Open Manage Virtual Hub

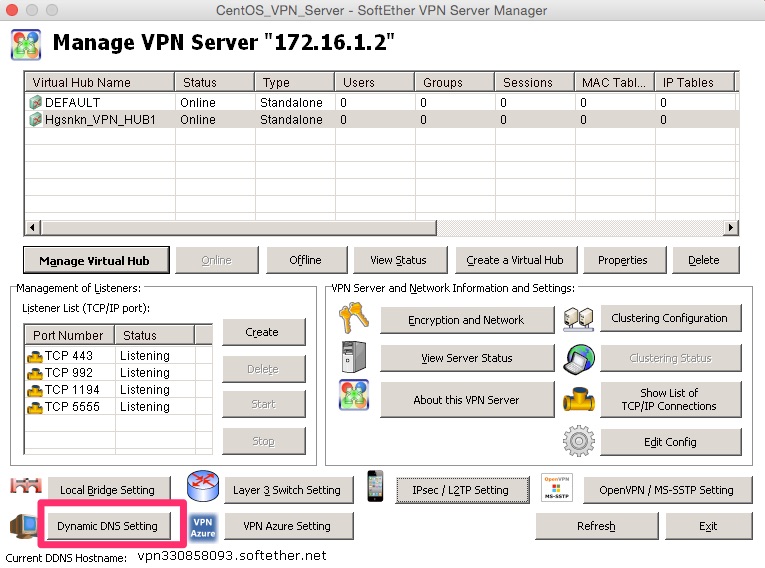pos(96,260)
